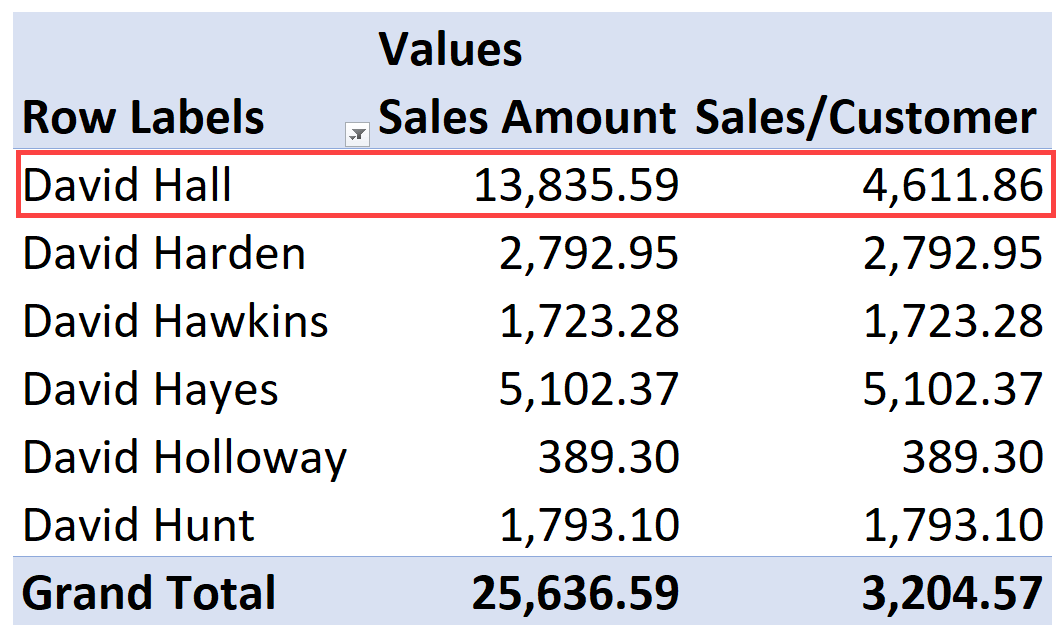
Task: Select the David Hawkins row label
Action: [176, 321]
